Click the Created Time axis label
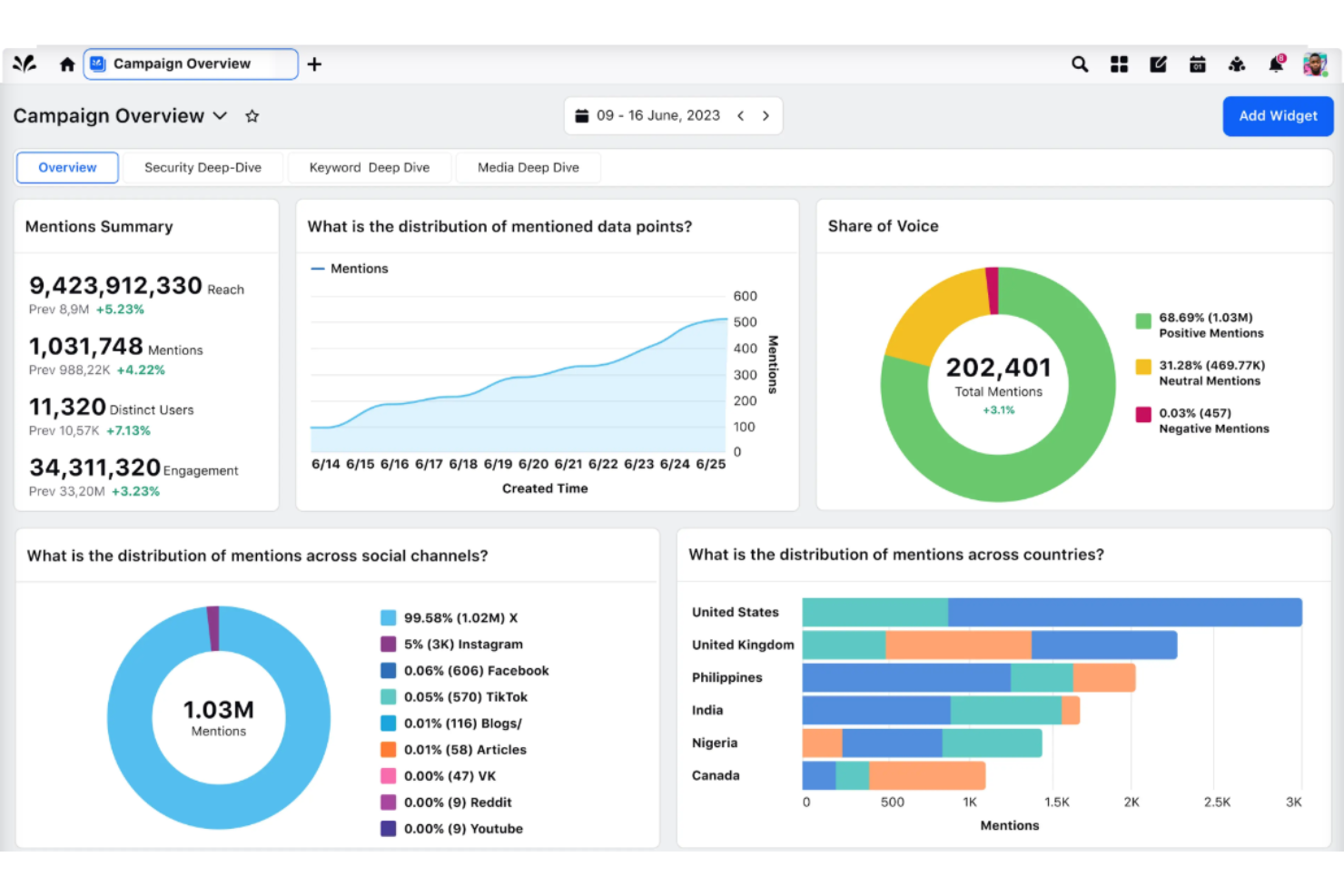Image resolution: width=1344 pixels, height=896 pixels. click(x=545, y=489)
